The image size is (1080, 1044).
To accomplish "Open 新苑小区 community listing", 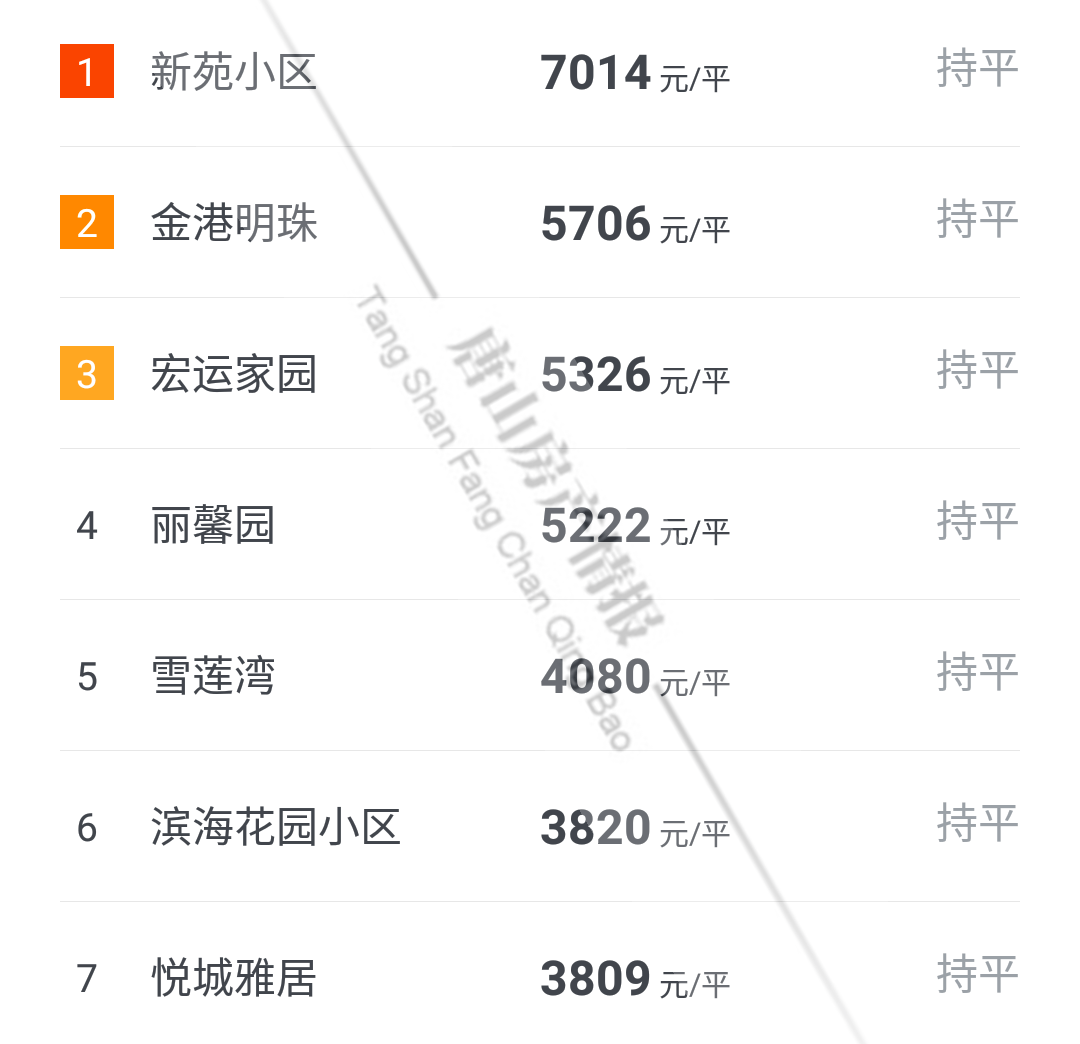I will pyautogui.click(x=233, y=72).
